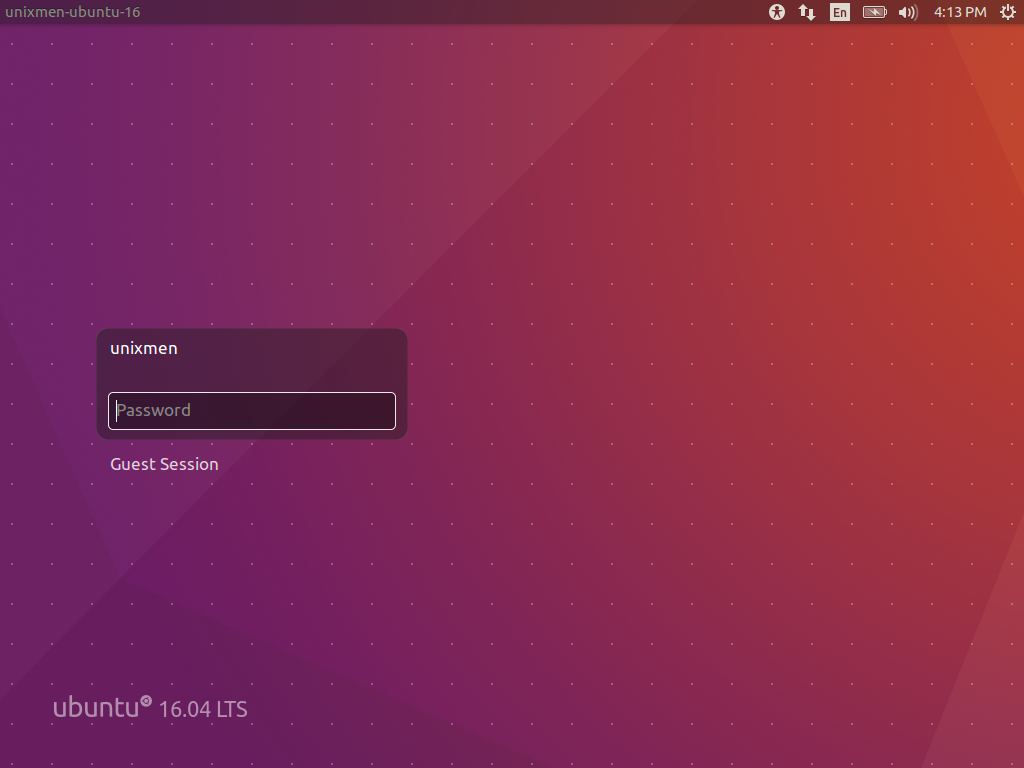Click the Password input field

coord(252,411)
